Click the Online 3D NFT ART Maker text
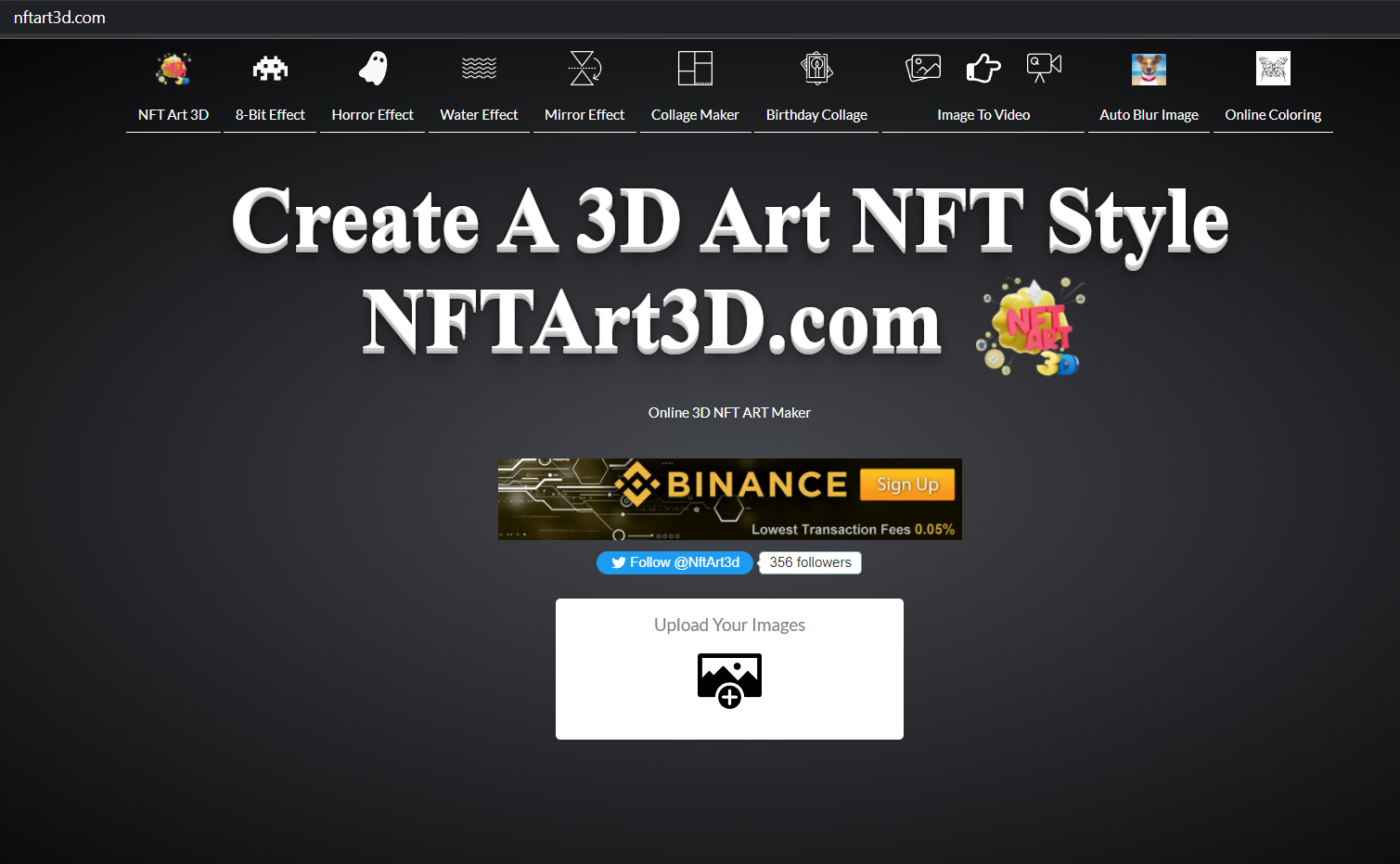Image resolution: width=1400 pixels, height=864 pixels. point(729,413)
